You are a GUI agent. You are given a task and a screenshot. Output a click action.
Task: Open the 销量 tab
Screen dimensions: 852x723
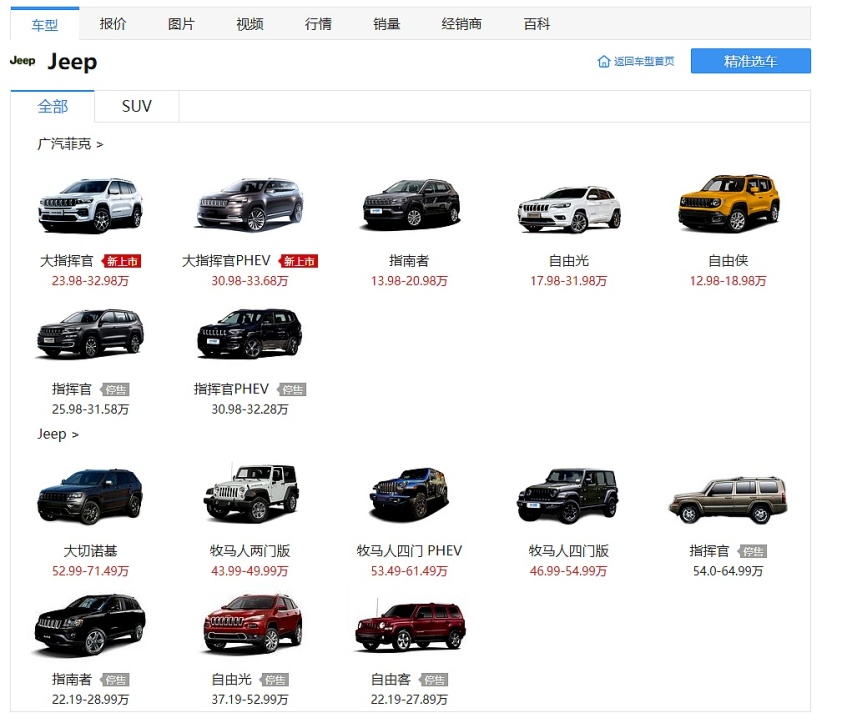(386, 24)
